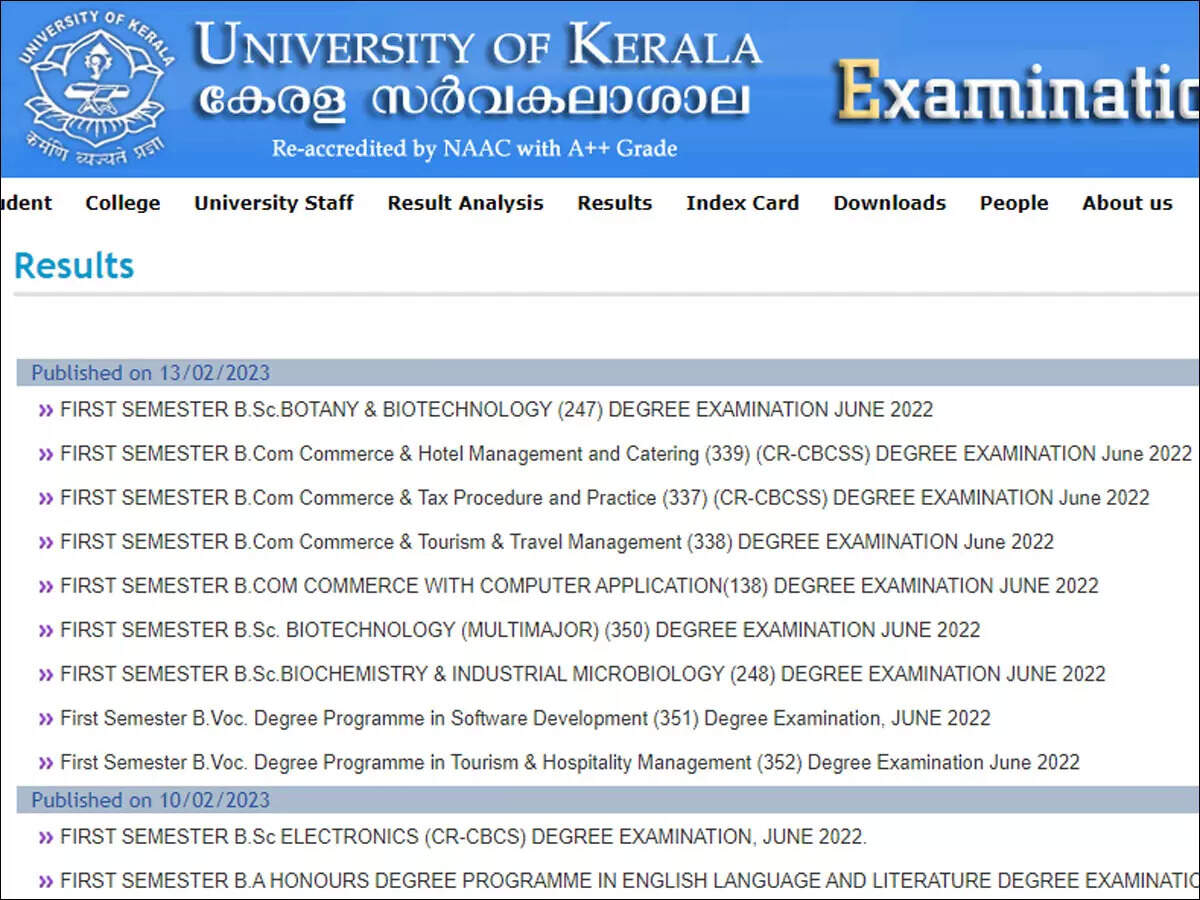Open the Results menu item
This screenshot has height=900, width=1200.
(615, 203)
